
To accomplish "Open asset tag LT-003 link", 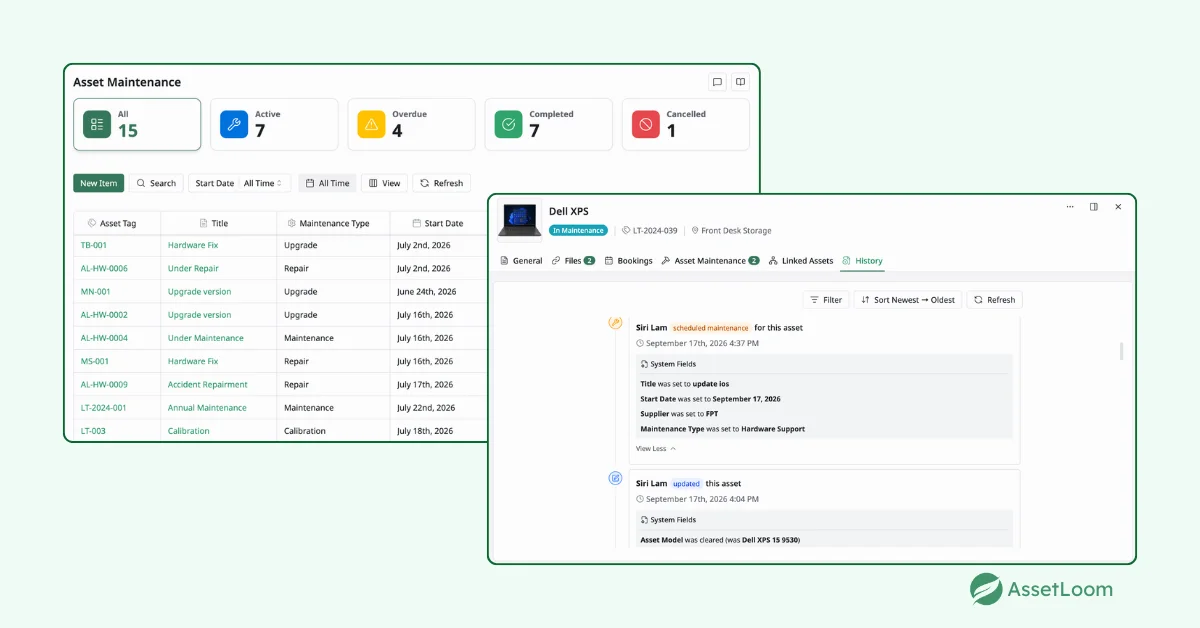I will [93, 431].
